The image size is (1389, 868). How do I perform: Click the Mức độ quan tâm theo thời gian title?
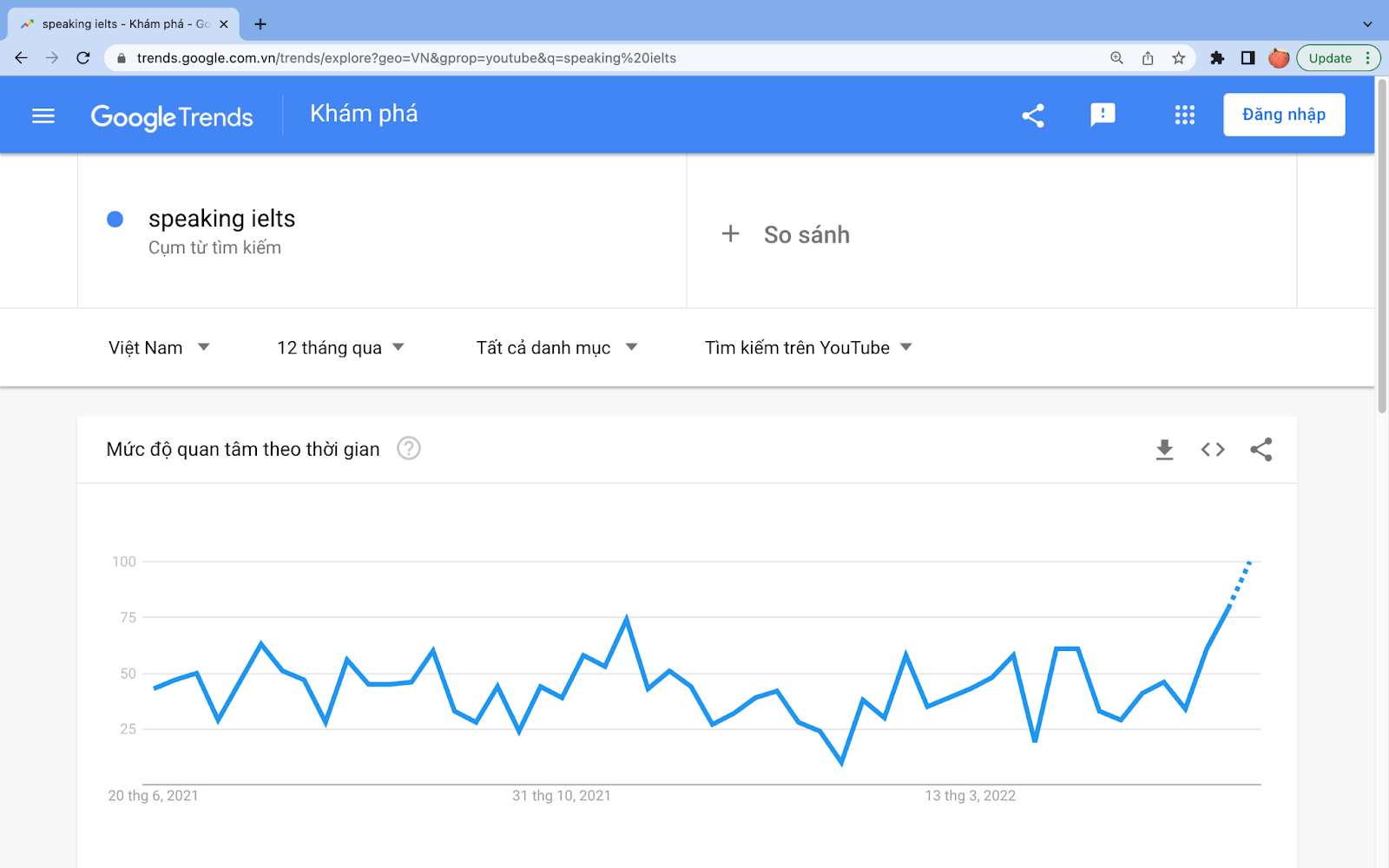click(x=243, y=450)
